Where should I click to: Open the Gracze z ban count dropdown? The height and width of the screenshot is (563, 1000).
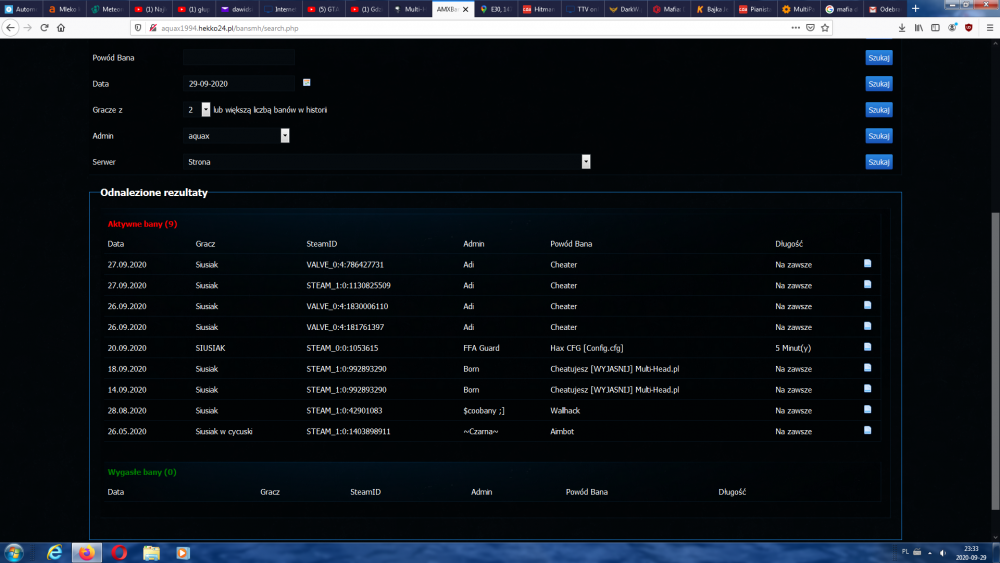(x=206, y=110)
